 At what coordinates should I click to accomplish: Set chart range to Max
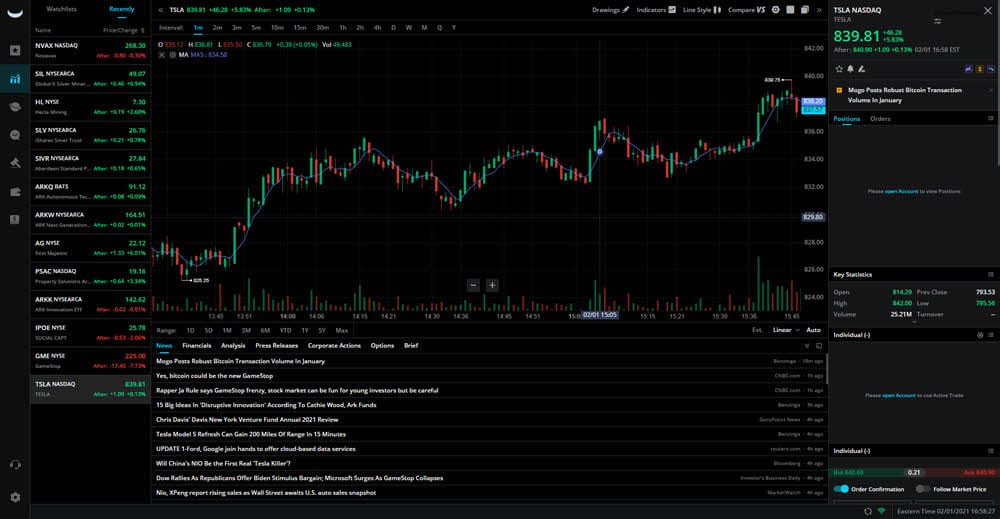(342, 330)
